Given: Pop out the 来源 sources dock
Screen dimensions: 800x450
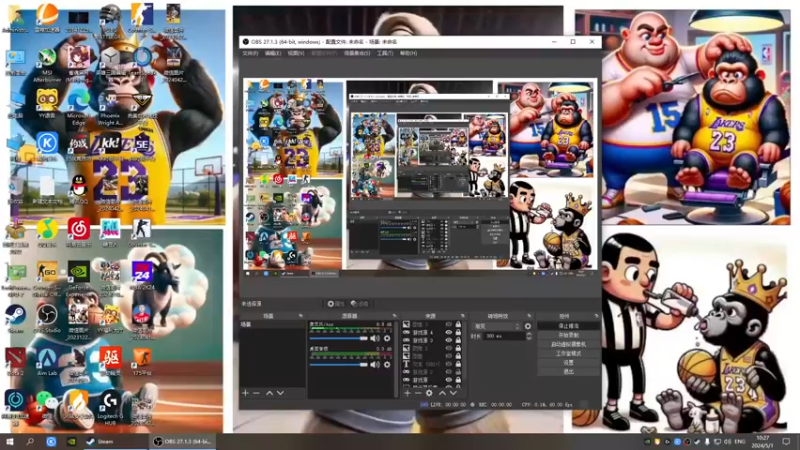Looking at the screenshot, I should click(462, 316).
